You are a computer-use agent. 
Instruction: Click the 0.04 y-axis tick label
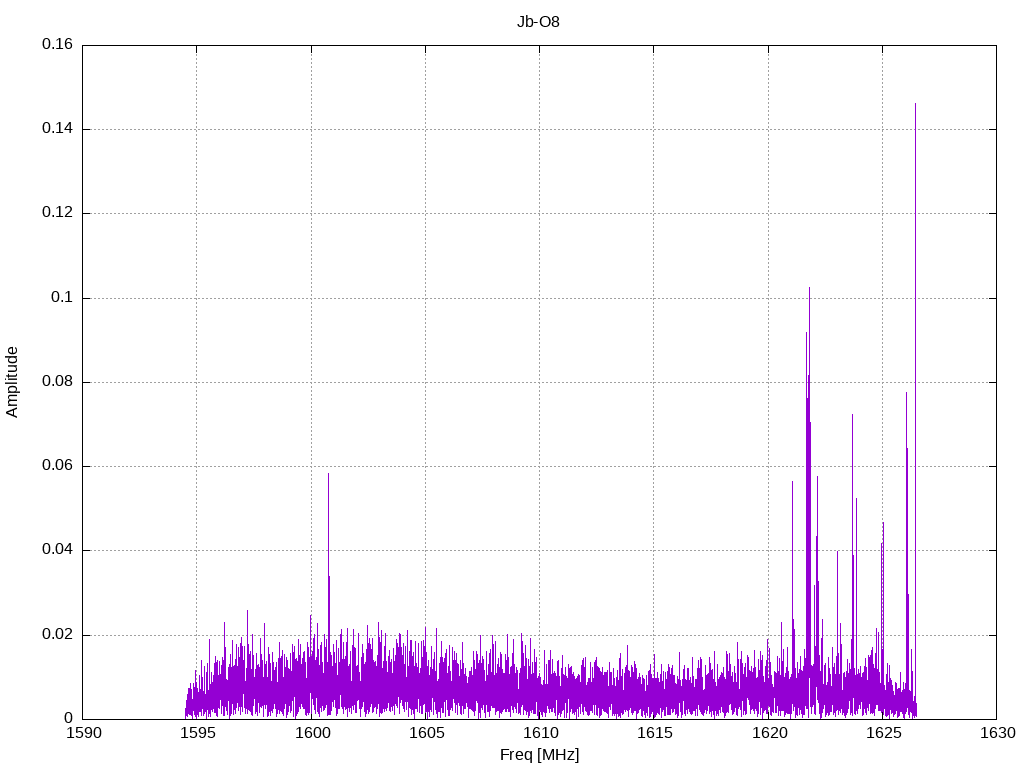(57, 550)
